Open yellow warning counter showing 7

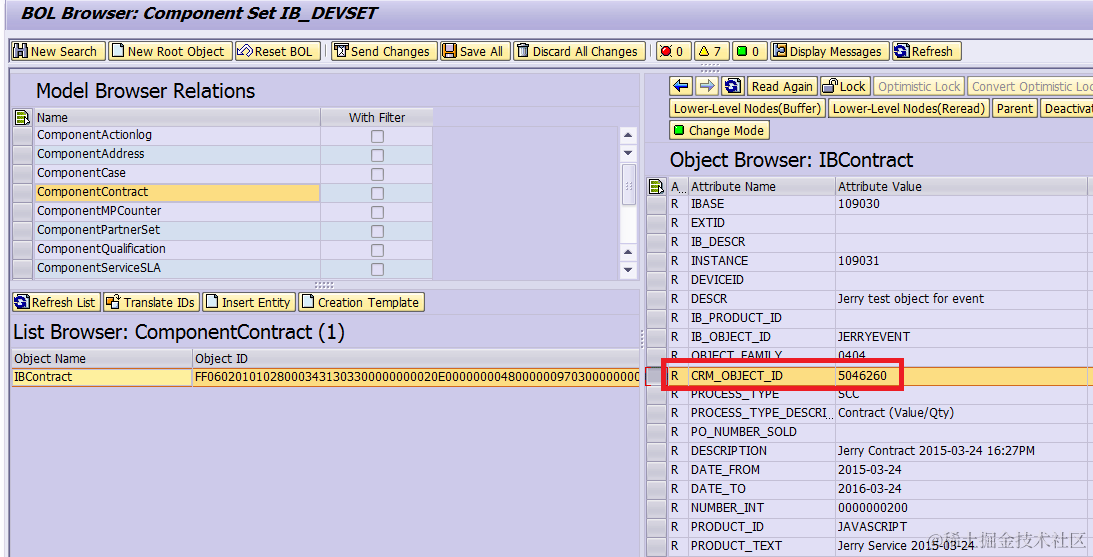click(x=711, y=52)
